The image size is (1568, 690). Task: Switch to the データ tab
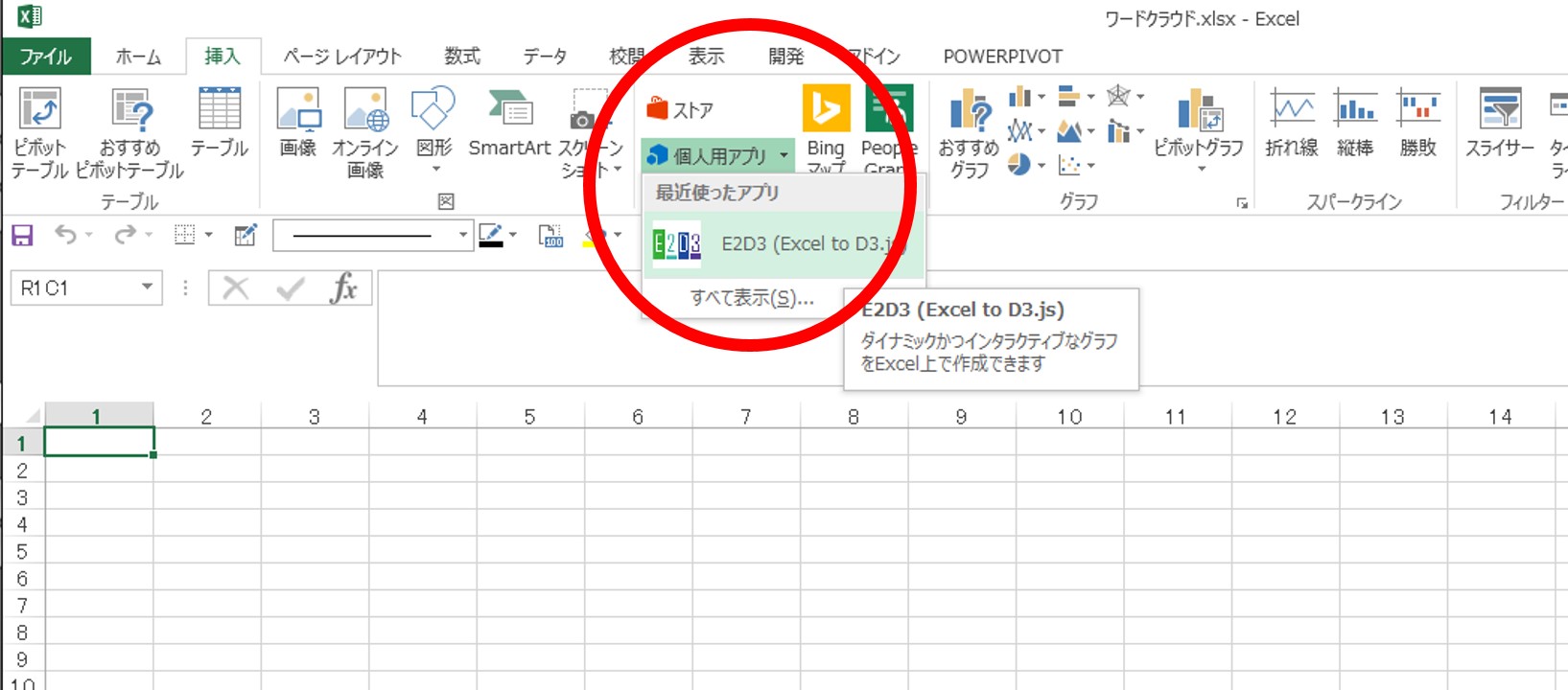tap(545, 57)
